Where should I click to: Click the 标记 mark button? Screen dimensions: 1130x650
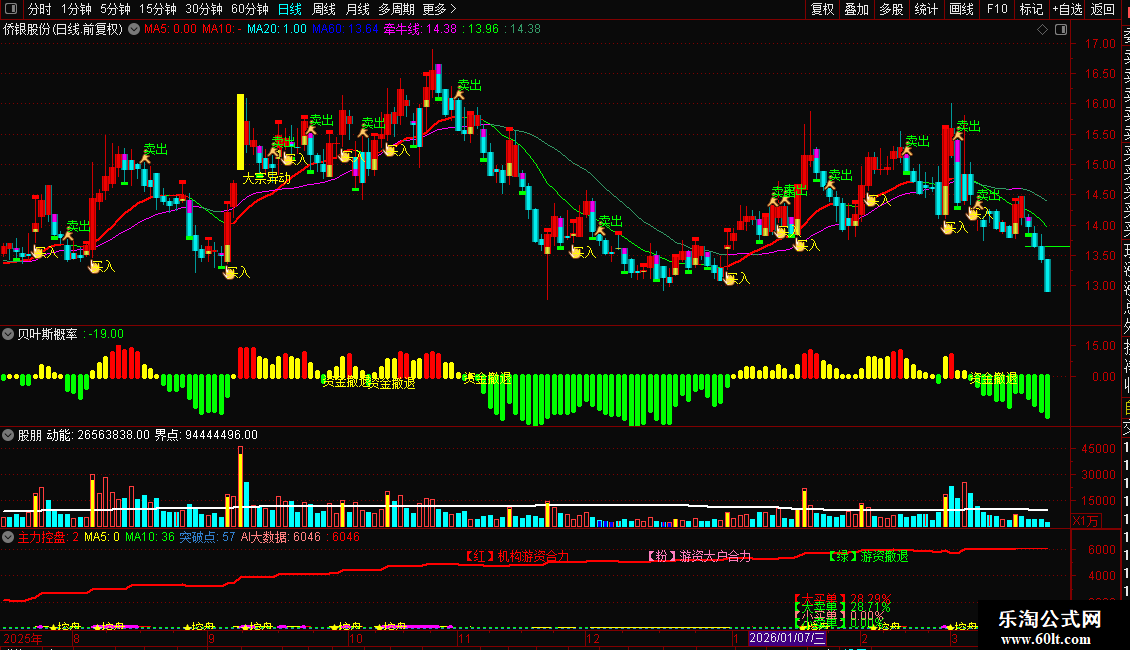[x=1031, y=9]
